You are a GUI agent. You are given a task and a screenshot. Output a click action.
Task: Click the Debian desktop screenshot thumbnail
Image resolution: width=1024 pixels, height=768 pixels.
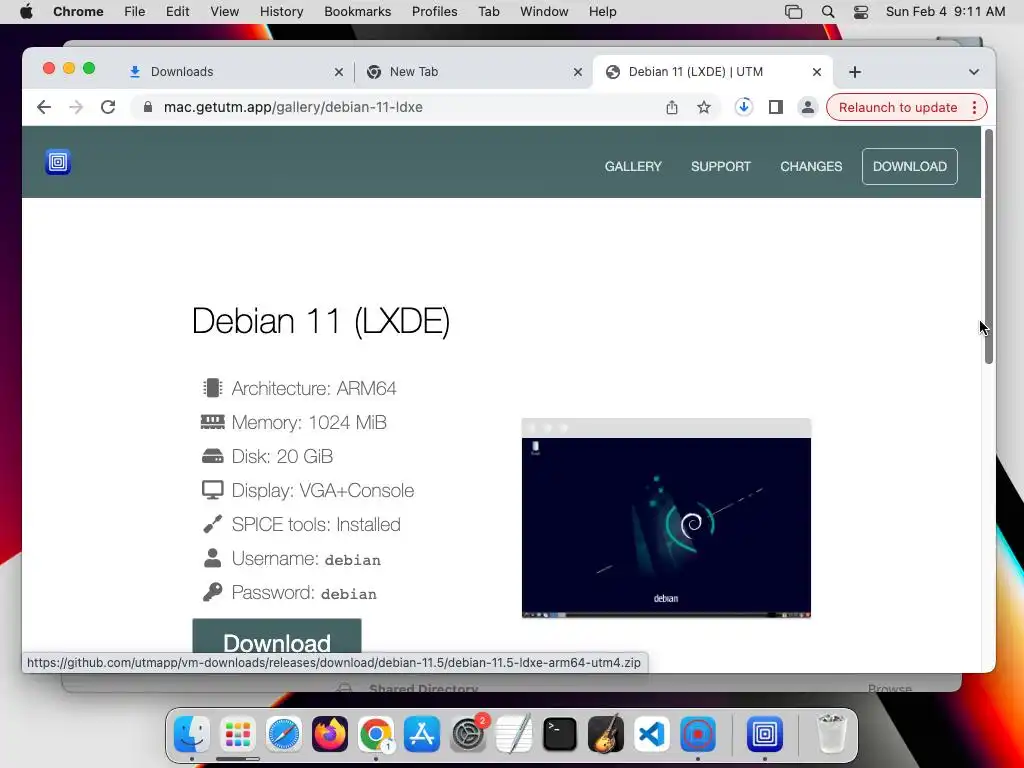pyautogui.click(x=666, y=518)
